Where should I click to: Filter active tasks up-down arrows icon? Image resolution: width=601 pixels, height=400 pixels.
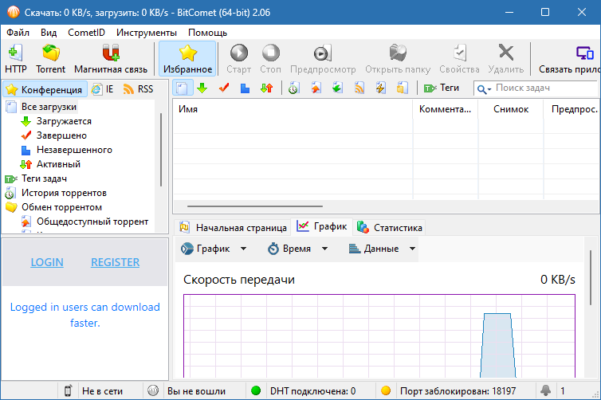pos(266,88)
